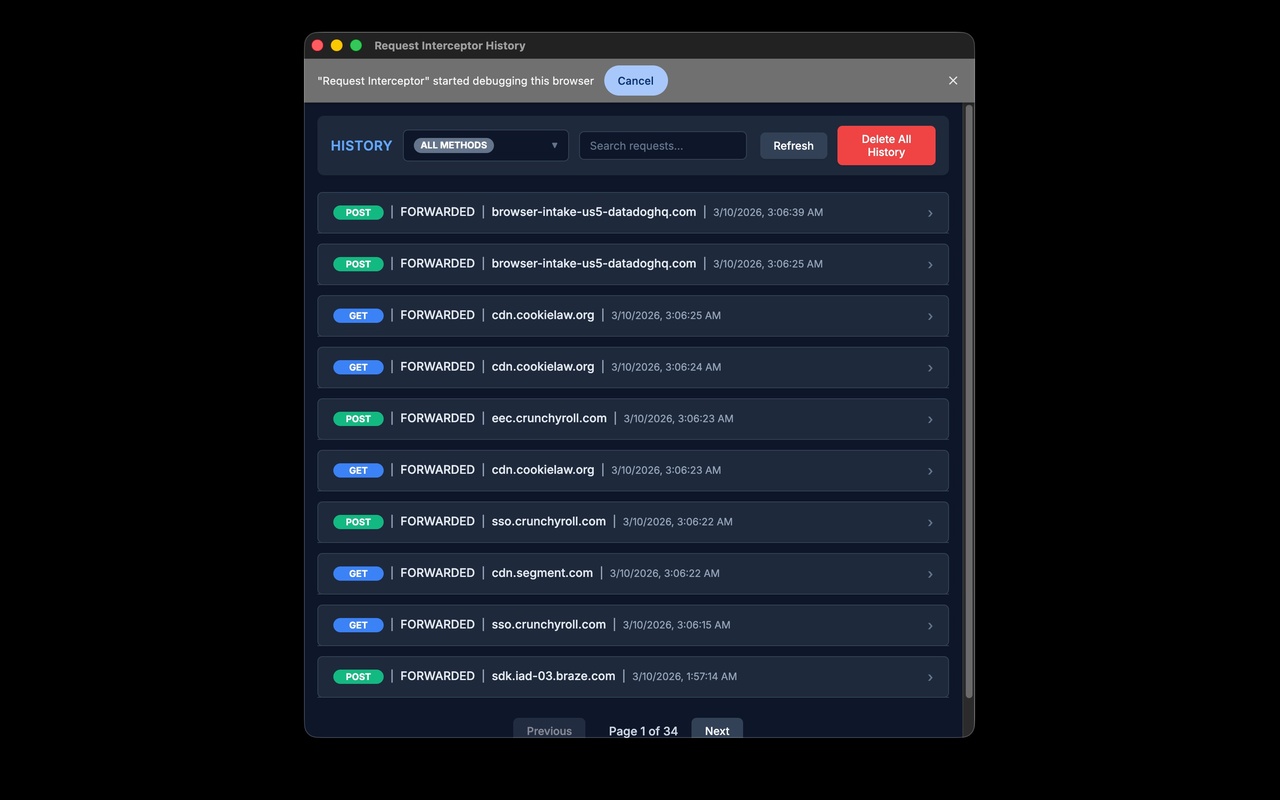1280x800 pixels.
Task: Click the GET badge on cdn.segment.com row
Action: (358, 573)
